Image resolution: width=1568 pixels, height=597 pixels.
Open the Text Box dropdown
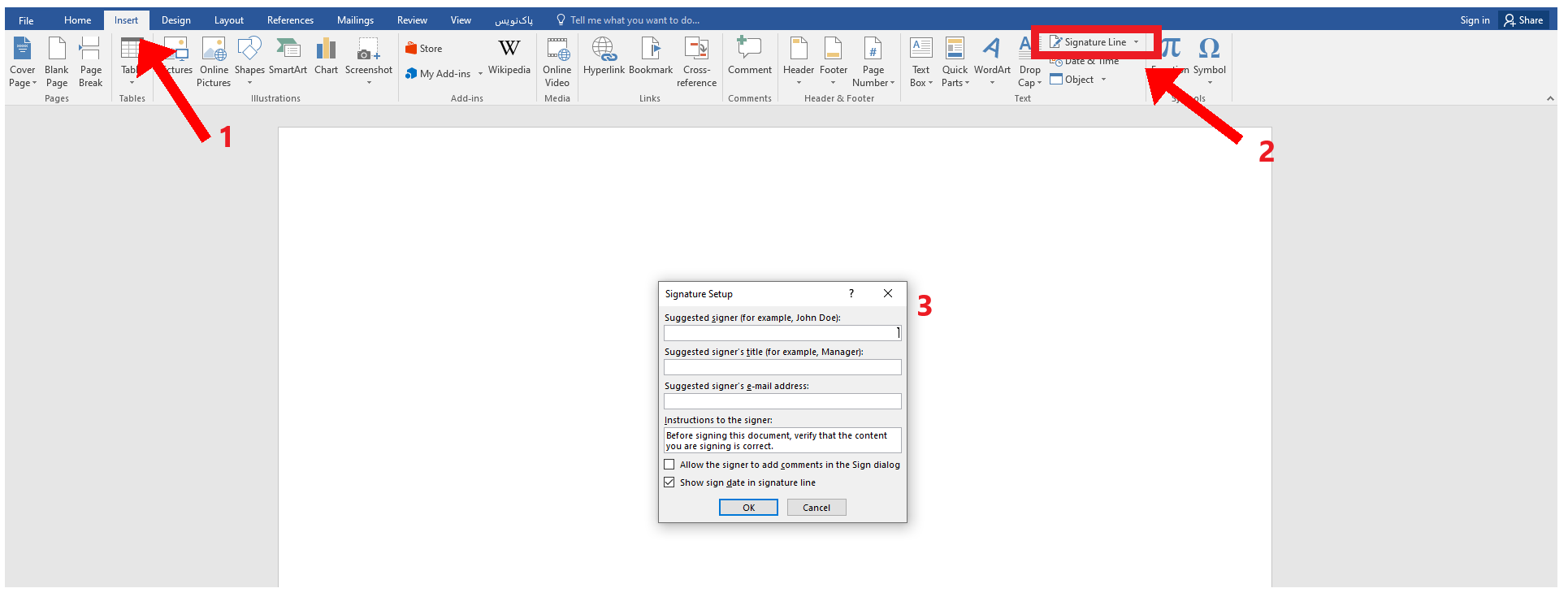920,62
